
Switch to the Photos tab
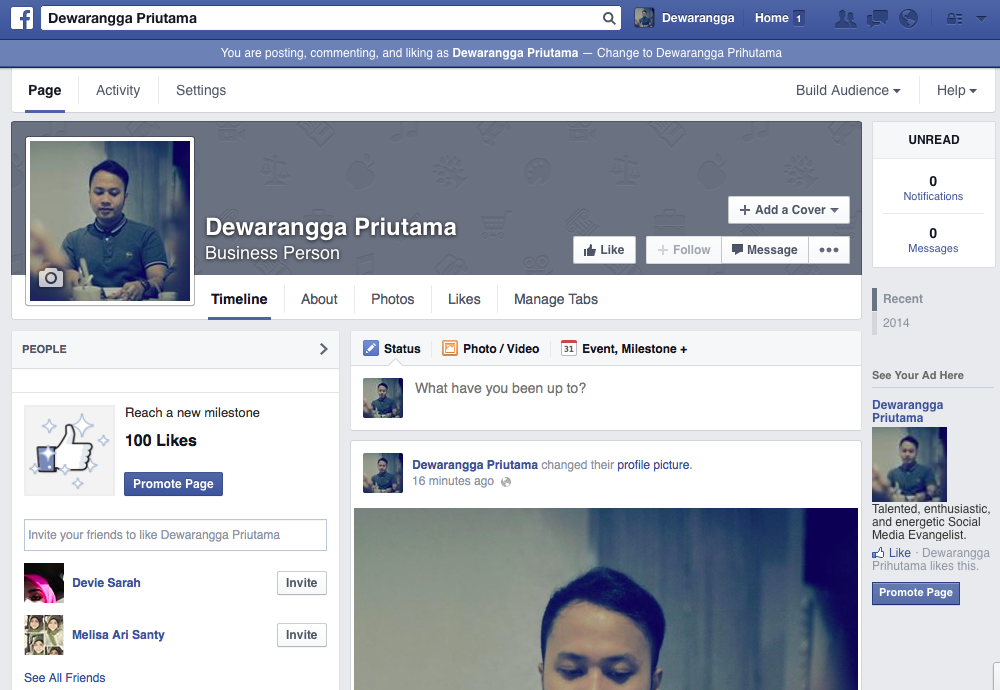pos(392,299)
